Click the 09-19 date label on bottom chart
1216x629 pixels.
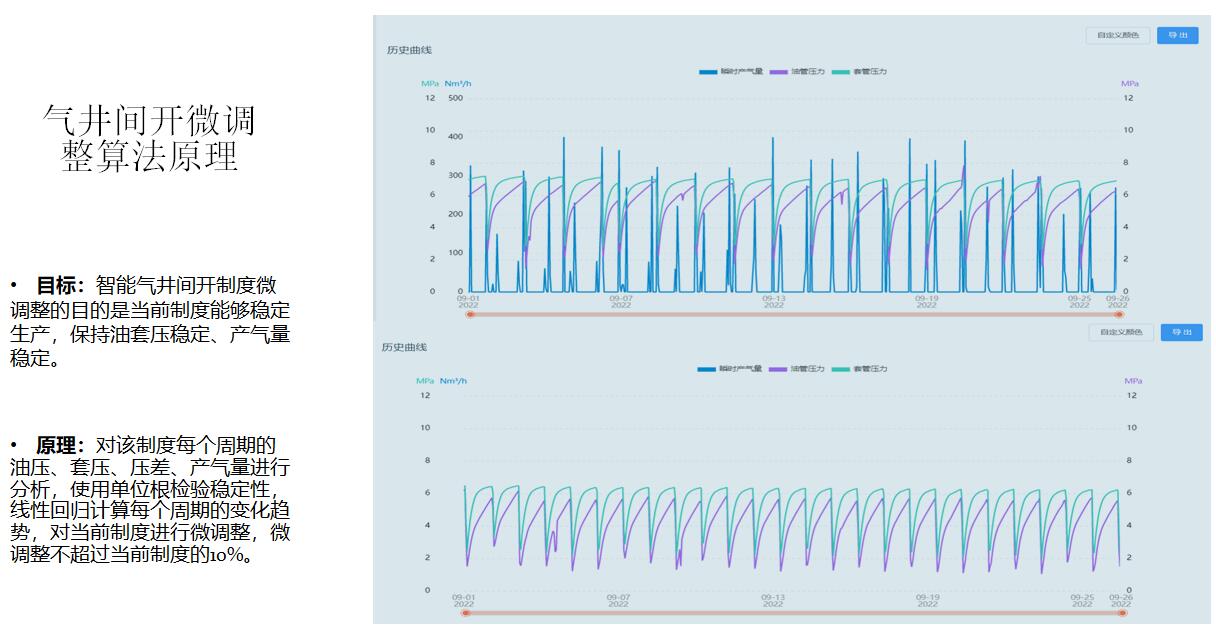[x=927, y=599]
